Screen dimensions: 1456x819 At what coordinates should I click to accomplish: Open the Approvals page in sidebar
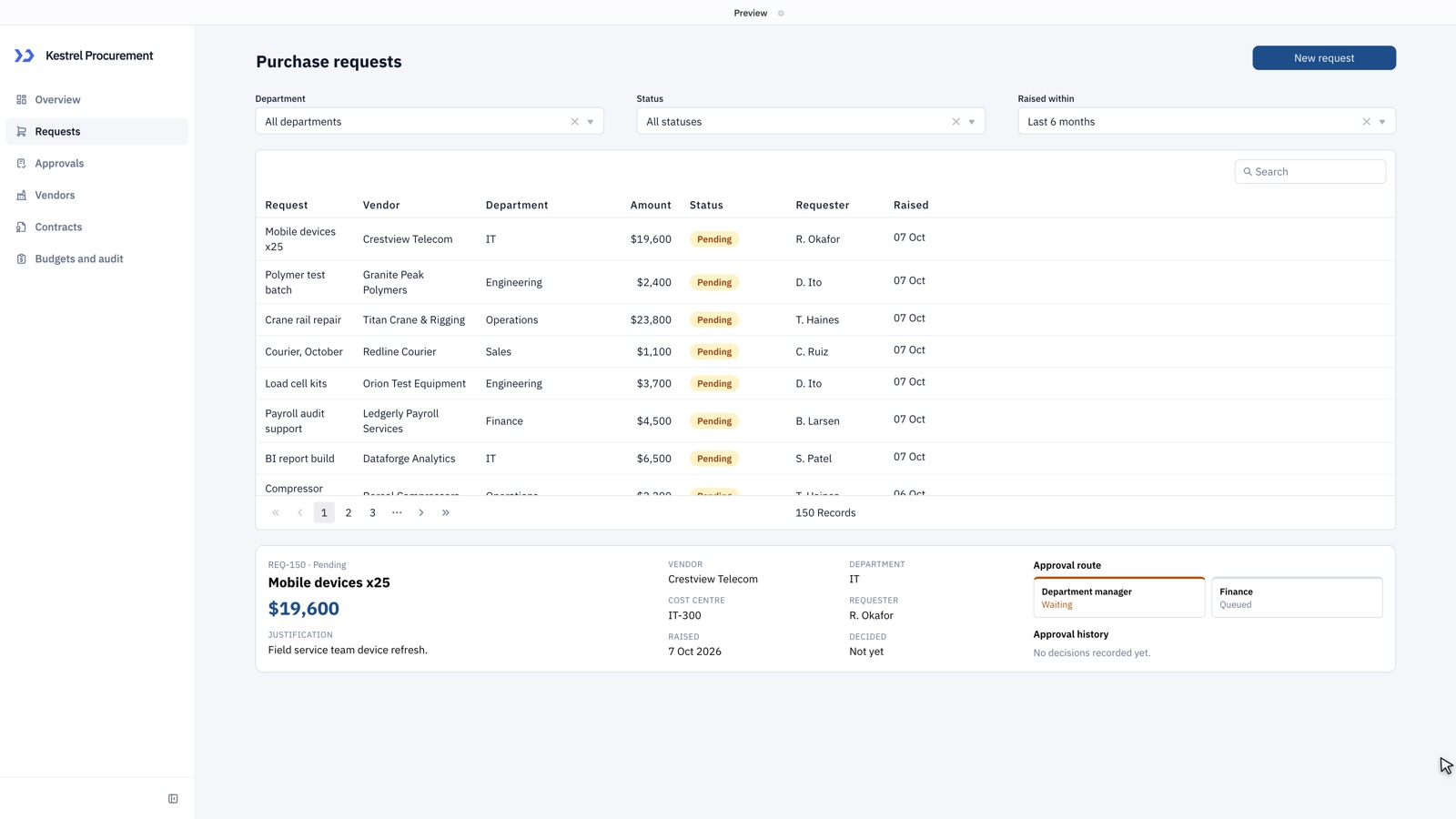point(97,163)
